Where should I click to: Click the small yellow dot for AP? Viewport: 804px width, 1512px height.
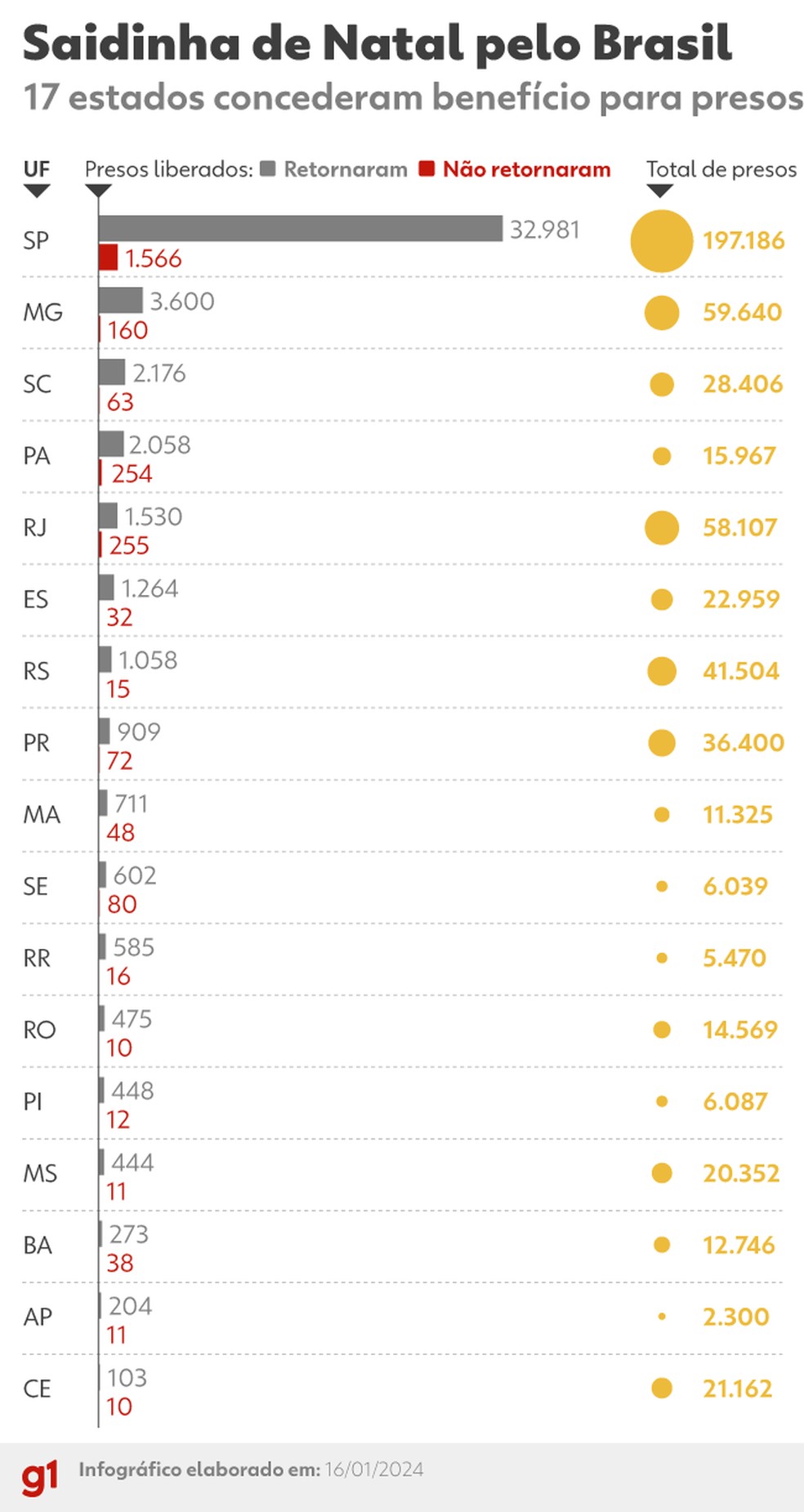[662, 1317]
